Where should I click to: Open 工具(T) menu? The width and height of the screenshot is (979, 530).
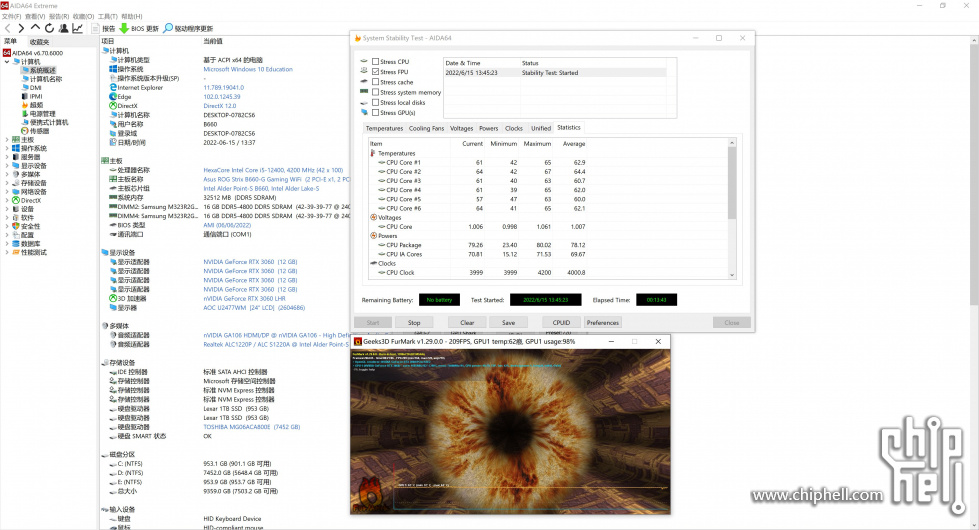click(x=107, y=16)
